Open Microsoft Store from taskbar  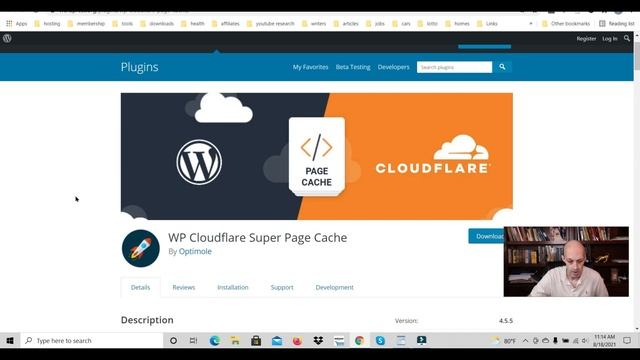(256, 340)
